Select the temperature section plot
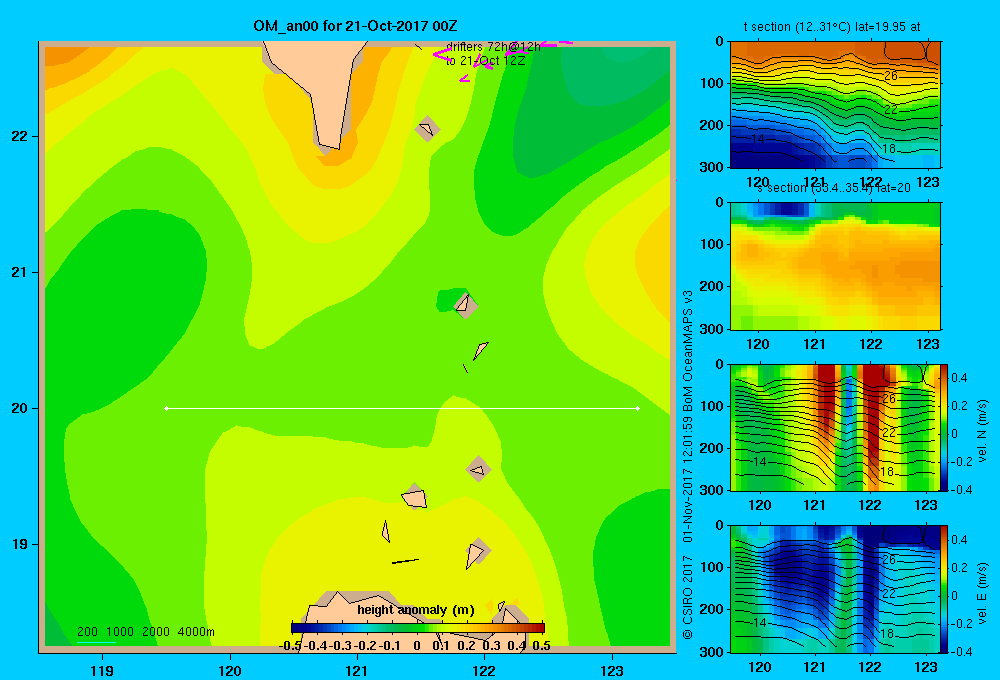The width and height of the screenshot is (1000, 680). click(835, 105)
